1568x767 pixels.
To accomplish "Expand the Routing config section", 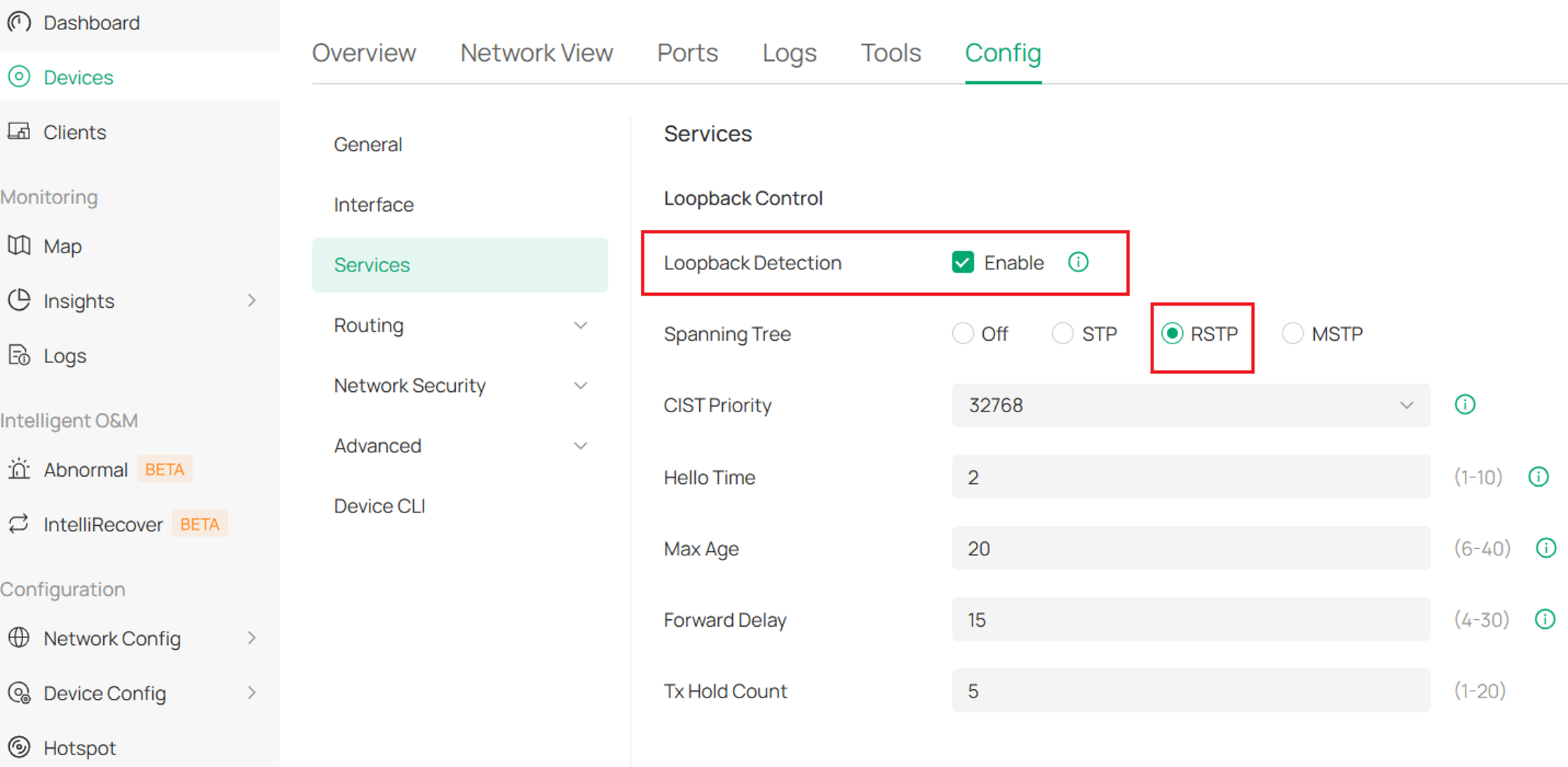I will tap(581, 325).
